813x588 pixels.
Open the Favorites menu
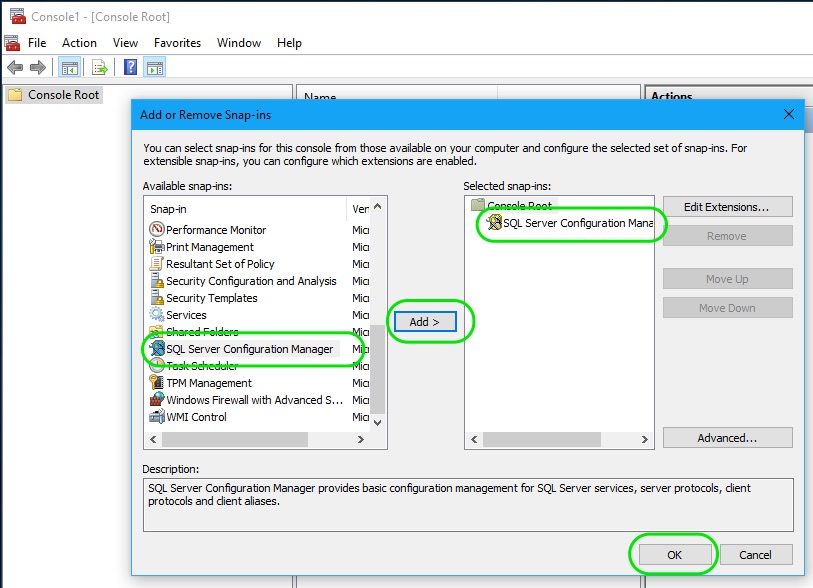[177, 43]
